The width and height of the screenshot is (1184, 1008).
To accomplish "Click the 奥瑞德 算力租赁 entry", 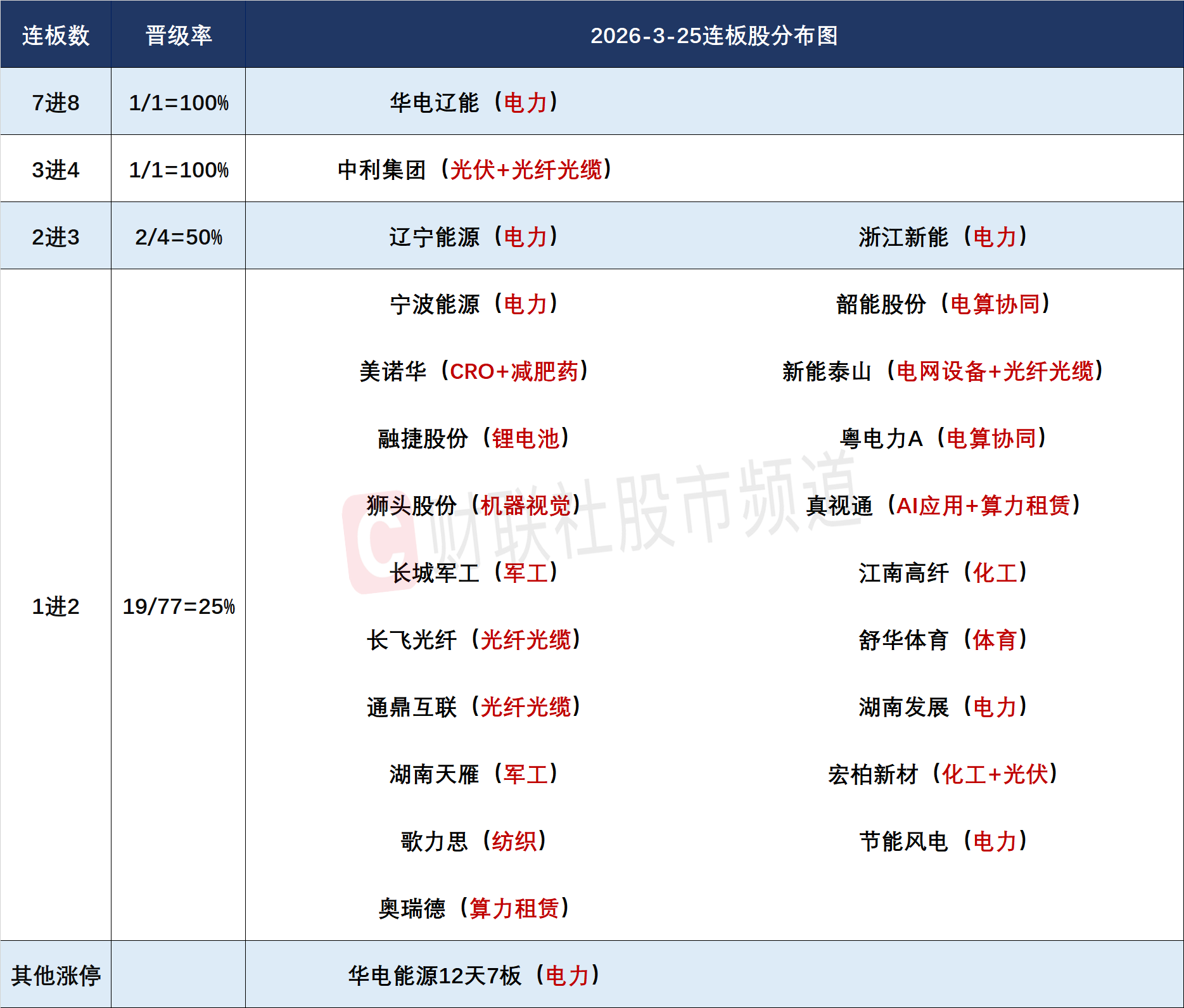I will pyautogui.click(x=474, y=909).
